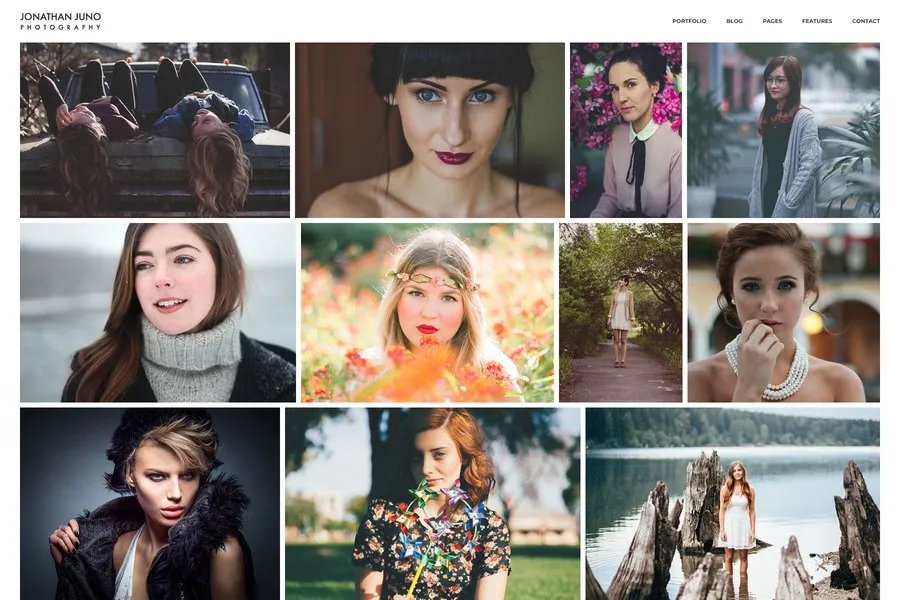Select portrait of woman in gray turtleneck
Image resolution: width=900 pixels, height=600 pixels.
(158, 312)
